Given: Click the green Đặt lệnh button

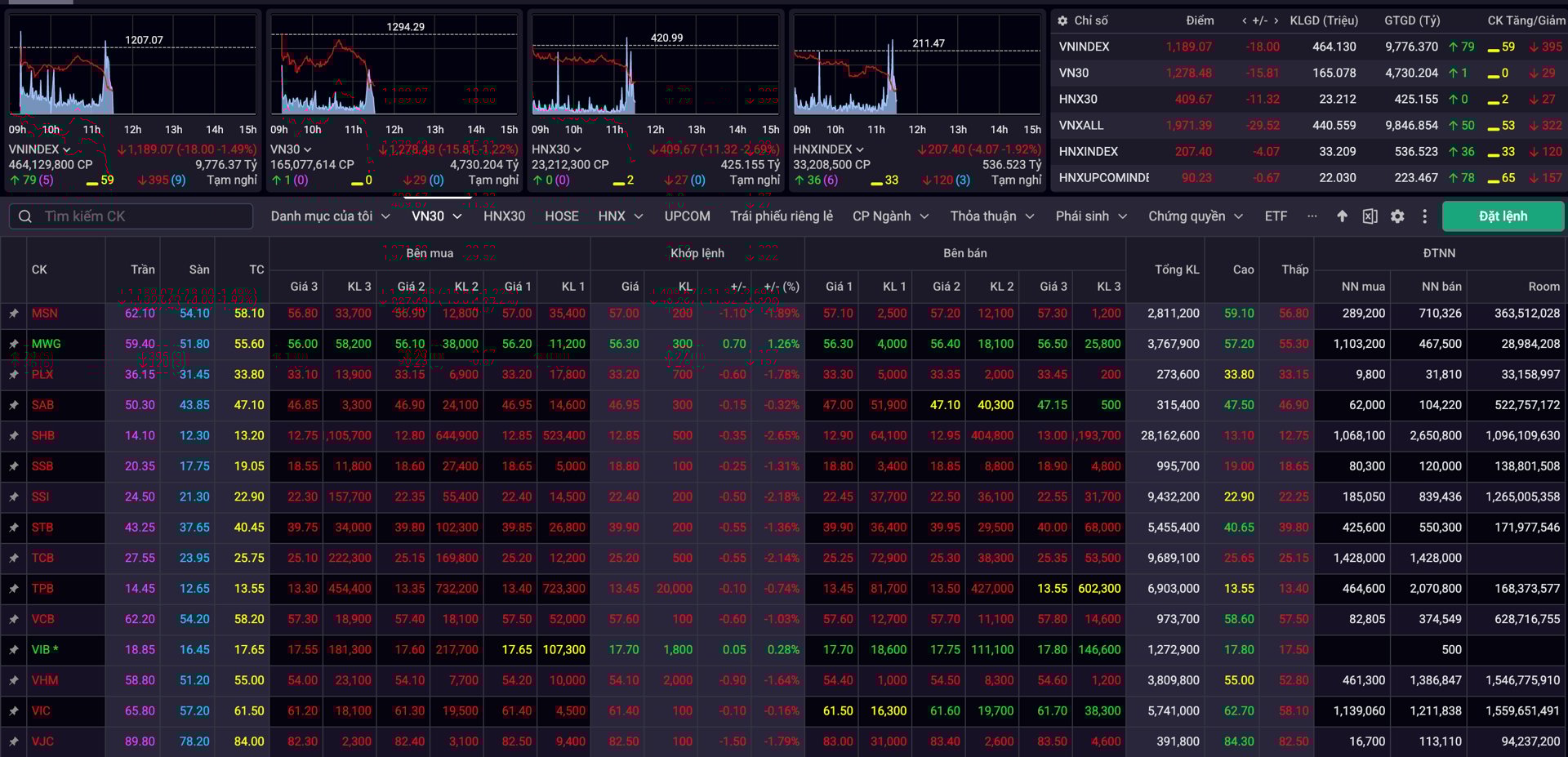Looking at the screenshot, I should (1503, 216).
